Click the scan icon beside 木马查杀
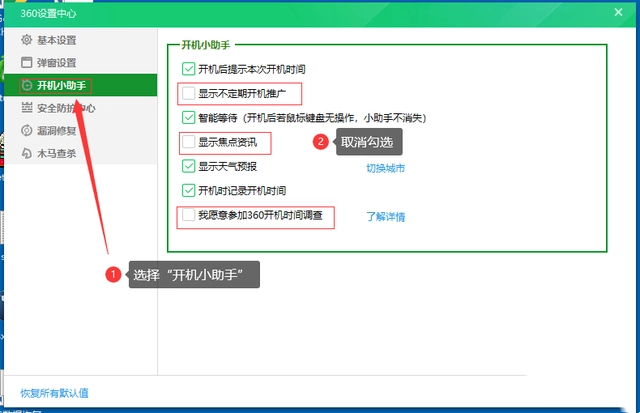640x413 pixels. 27,153
